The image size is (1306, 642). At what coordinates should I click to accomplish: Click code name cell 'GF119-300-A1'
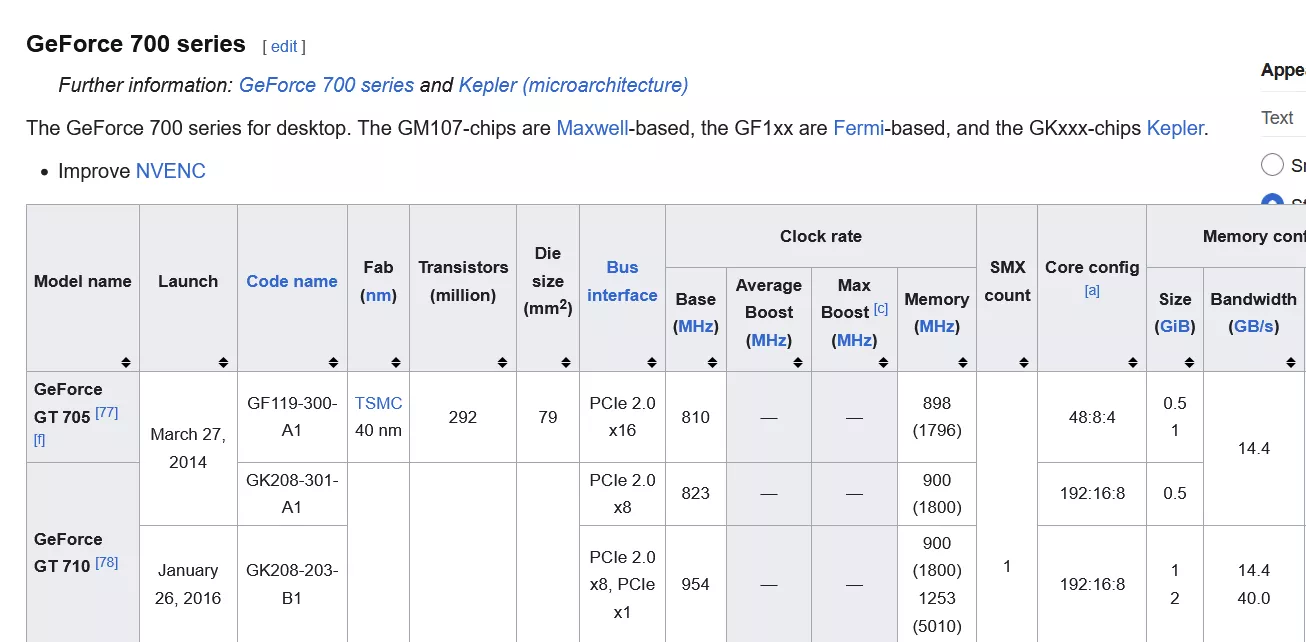click(292, 417)
